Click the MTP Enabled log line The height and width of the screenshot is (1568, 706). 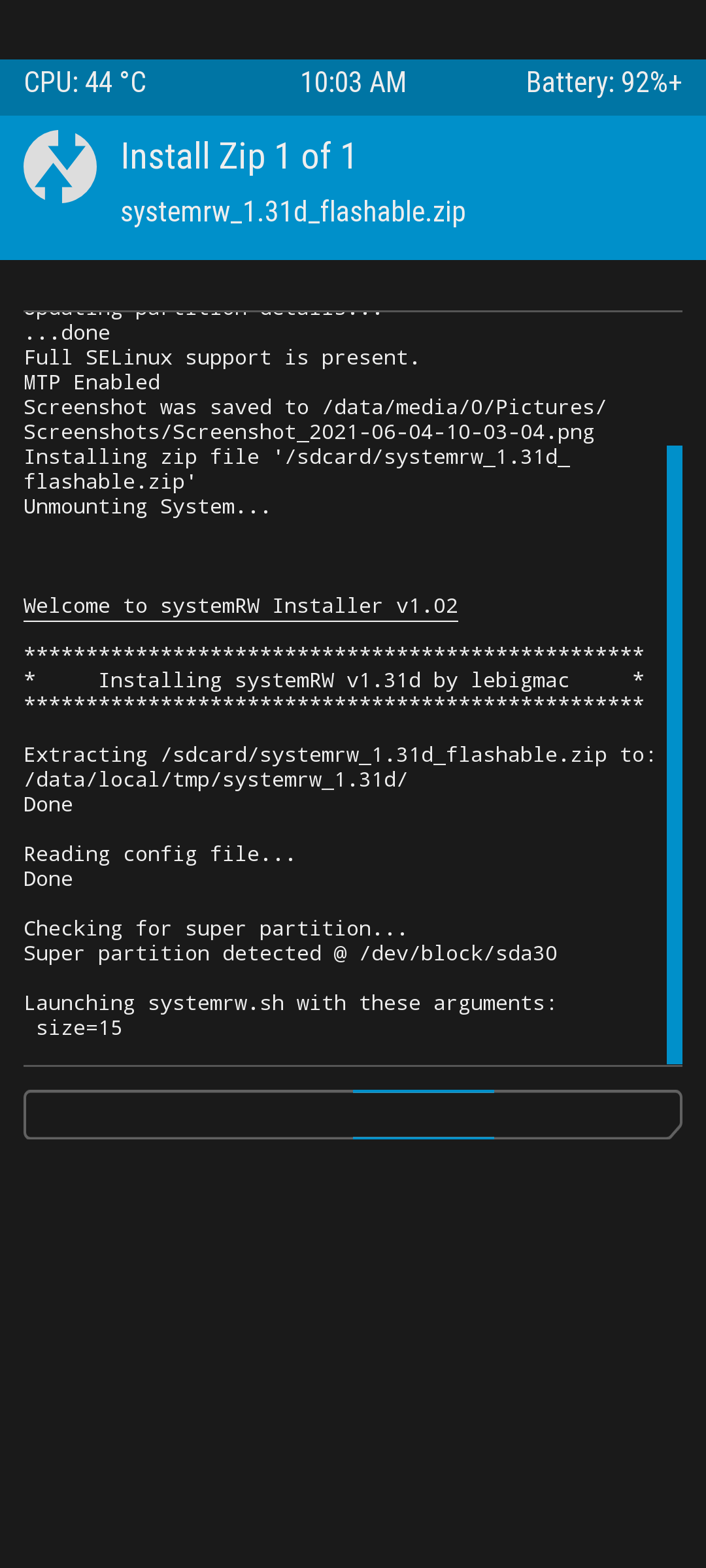(x=92, y=383)
